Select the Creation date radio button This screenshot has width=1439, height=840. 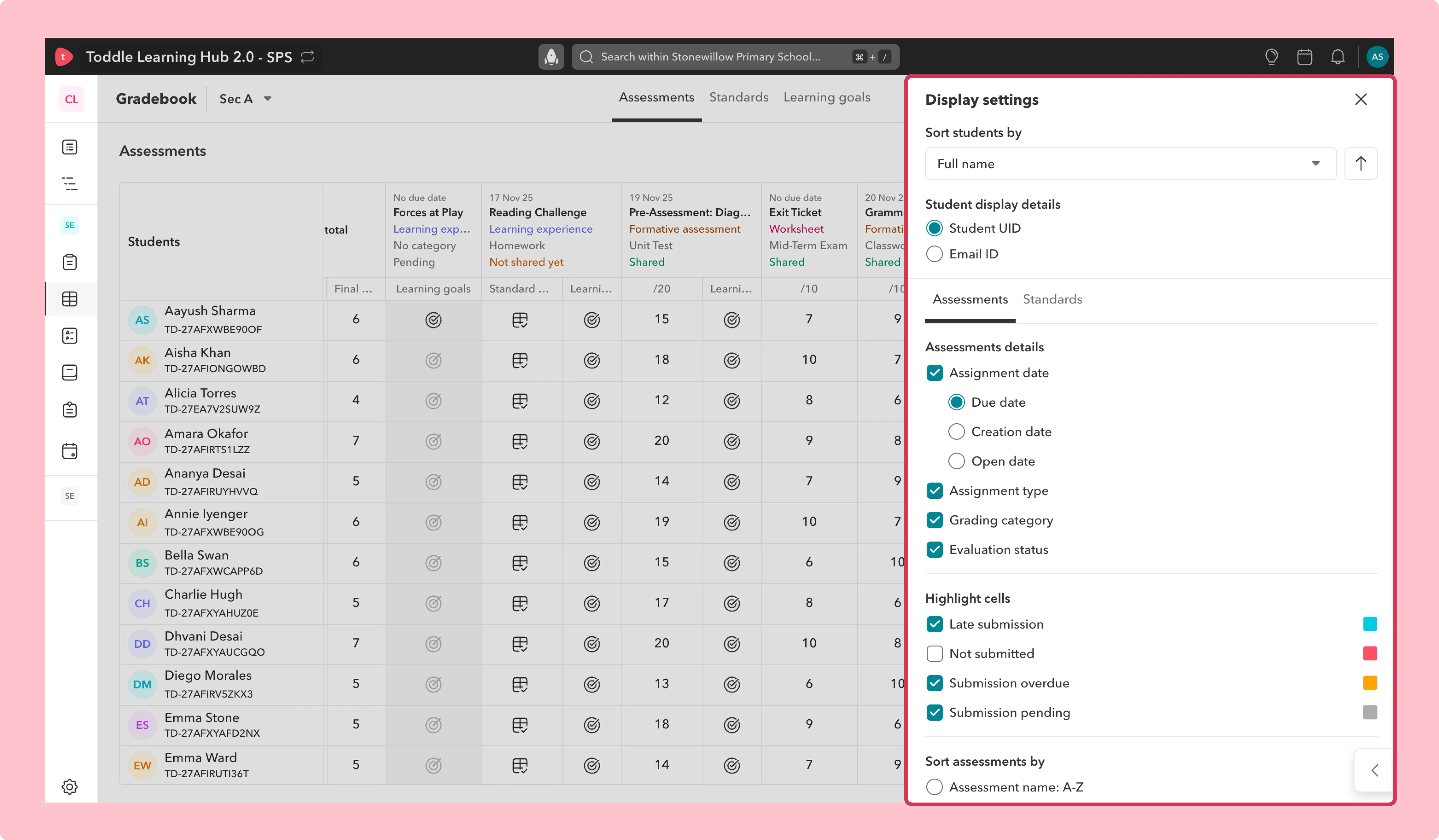pyautogui.click(x=957, y=432)
